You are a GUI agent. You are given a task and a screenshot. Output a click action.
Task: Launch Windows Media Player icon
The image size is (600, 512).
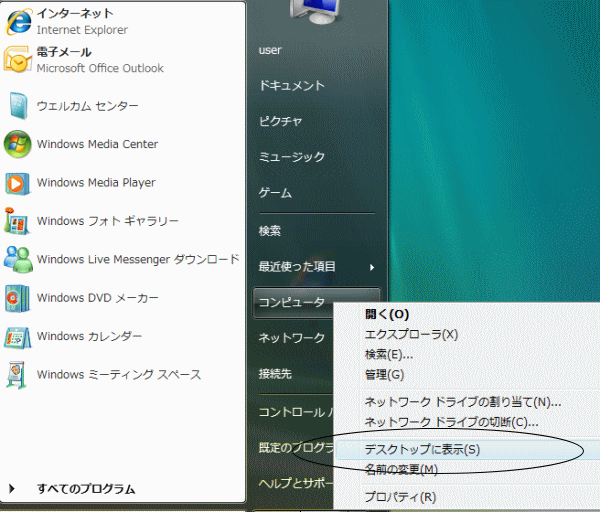[17, 183]
